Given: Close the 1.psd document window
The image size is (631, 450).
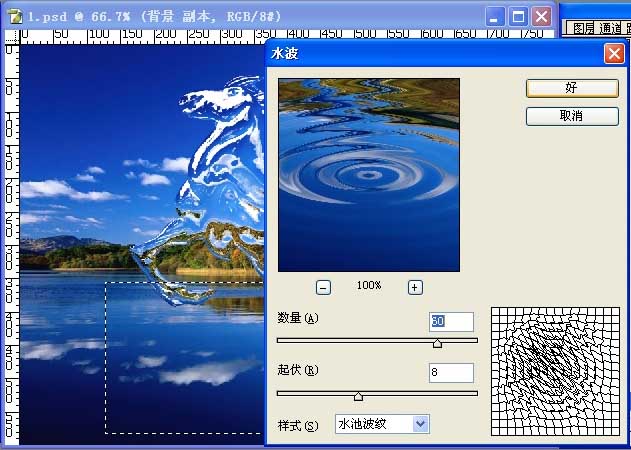Looking at the screenshot, I should coord(542,17).
